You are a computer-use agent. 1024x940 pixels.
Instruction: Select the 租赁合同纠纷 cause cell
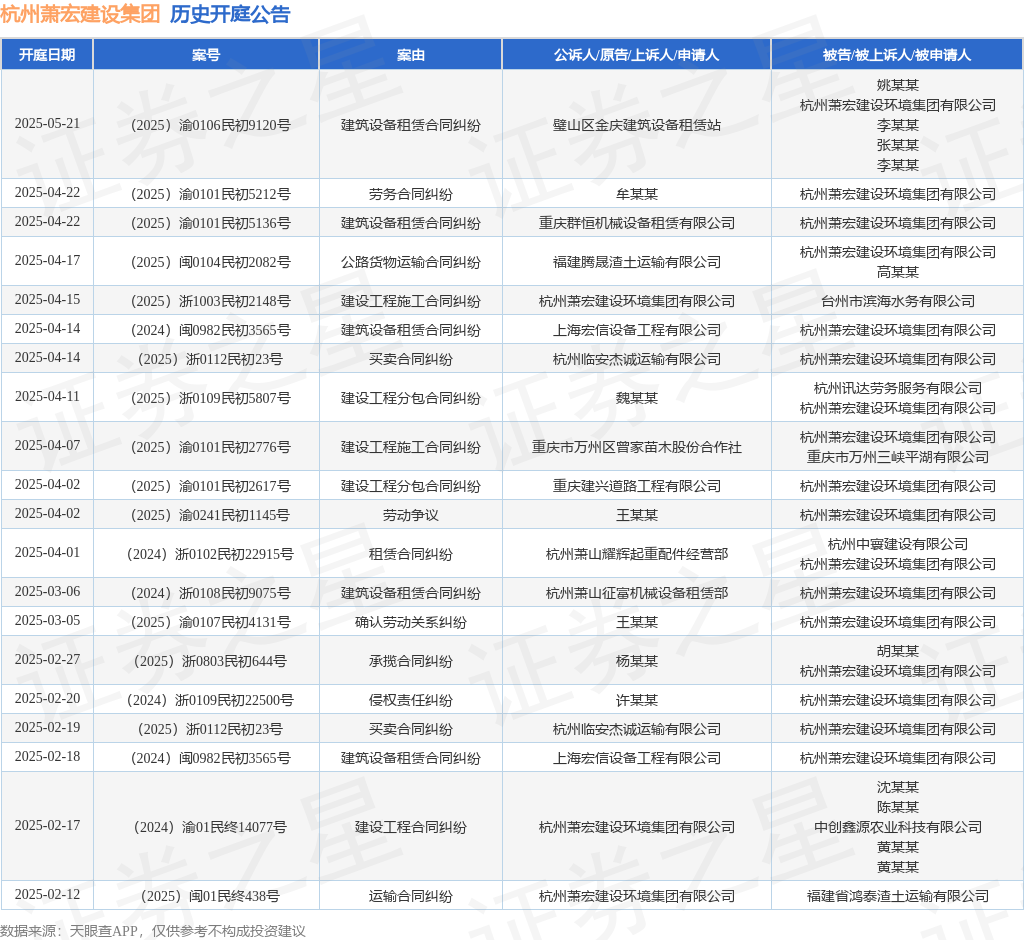[x=410, y=554]
